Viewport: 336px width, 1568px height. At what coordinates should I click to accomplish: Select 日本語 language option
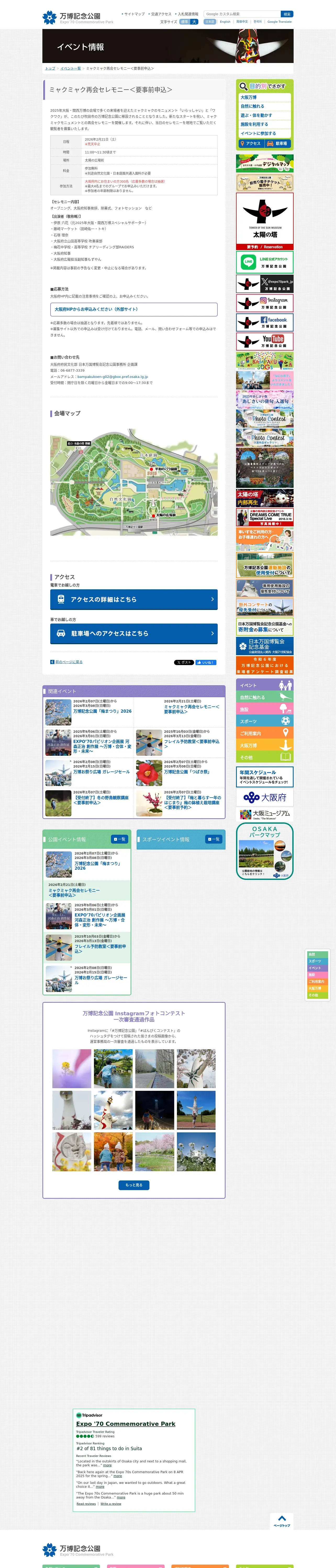(x=210, y=22)
